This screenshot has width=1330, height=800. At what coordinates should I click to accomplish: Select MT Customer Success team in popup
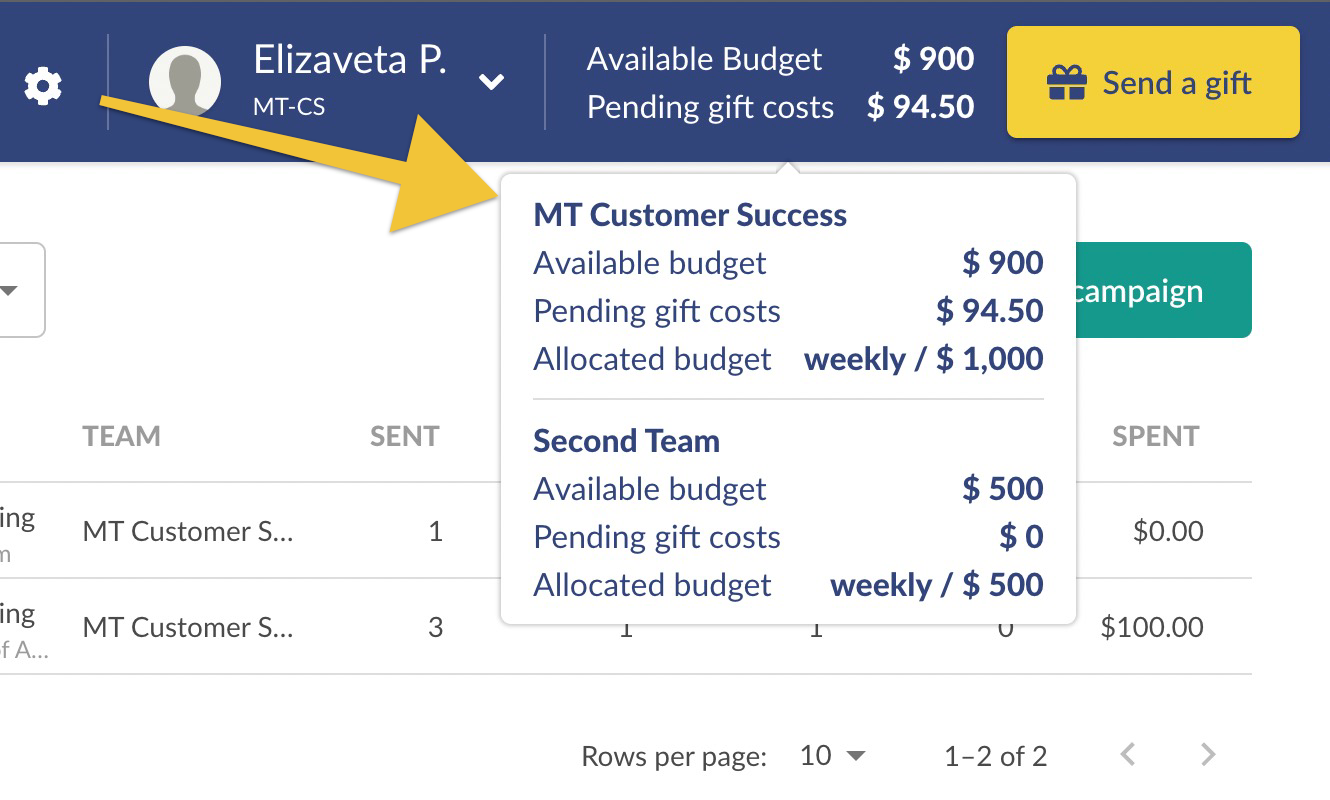coord(690,215)
